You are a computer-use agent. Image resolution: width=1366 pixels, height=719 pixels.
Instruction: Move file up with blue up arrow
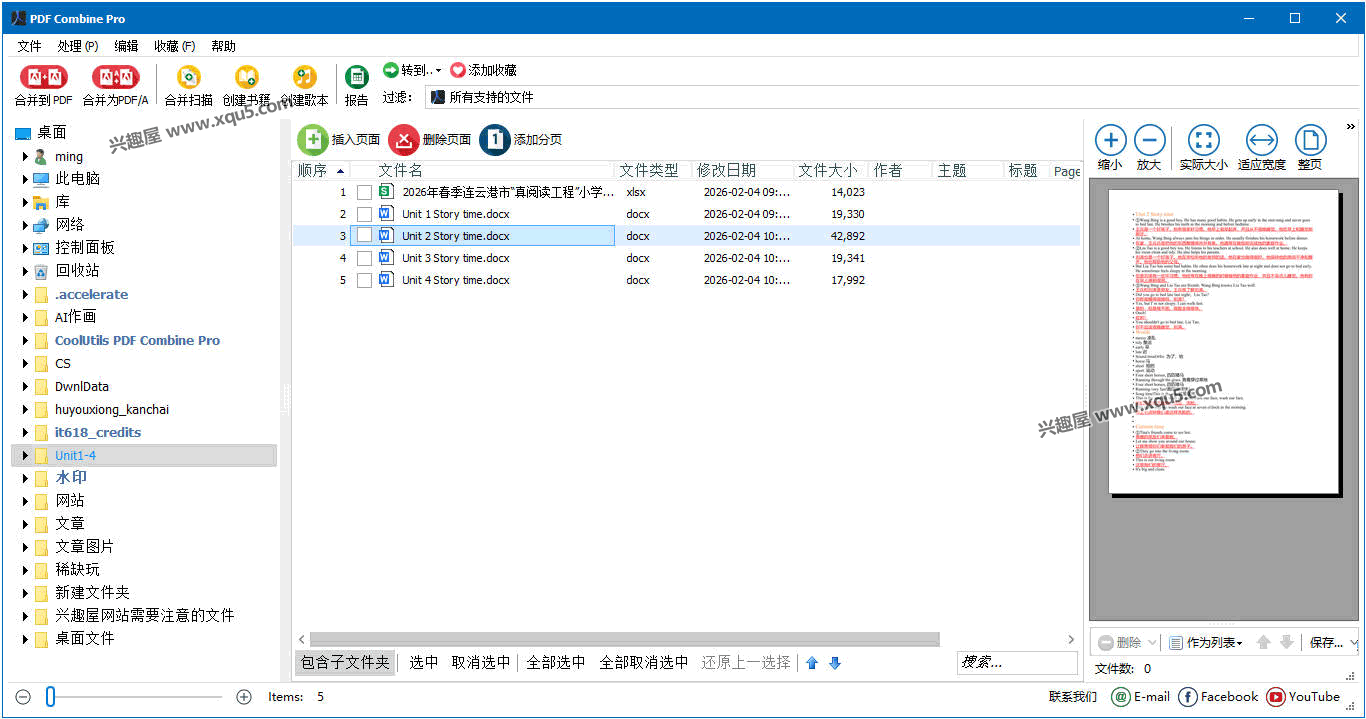point(812,662)
